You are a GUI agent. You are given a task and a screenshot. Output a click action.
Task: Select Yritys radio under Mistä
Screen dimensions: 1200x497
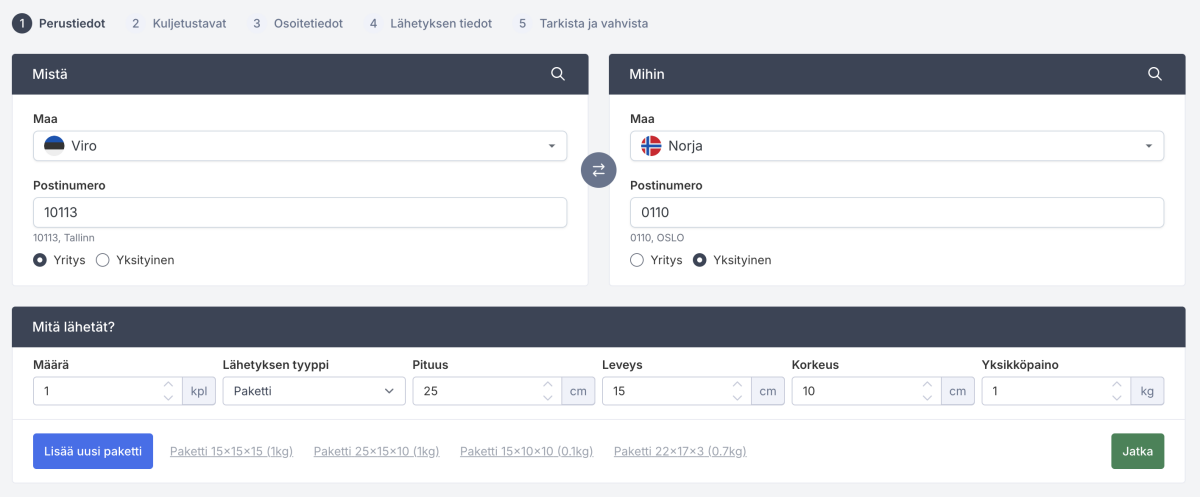click(40, 260)
